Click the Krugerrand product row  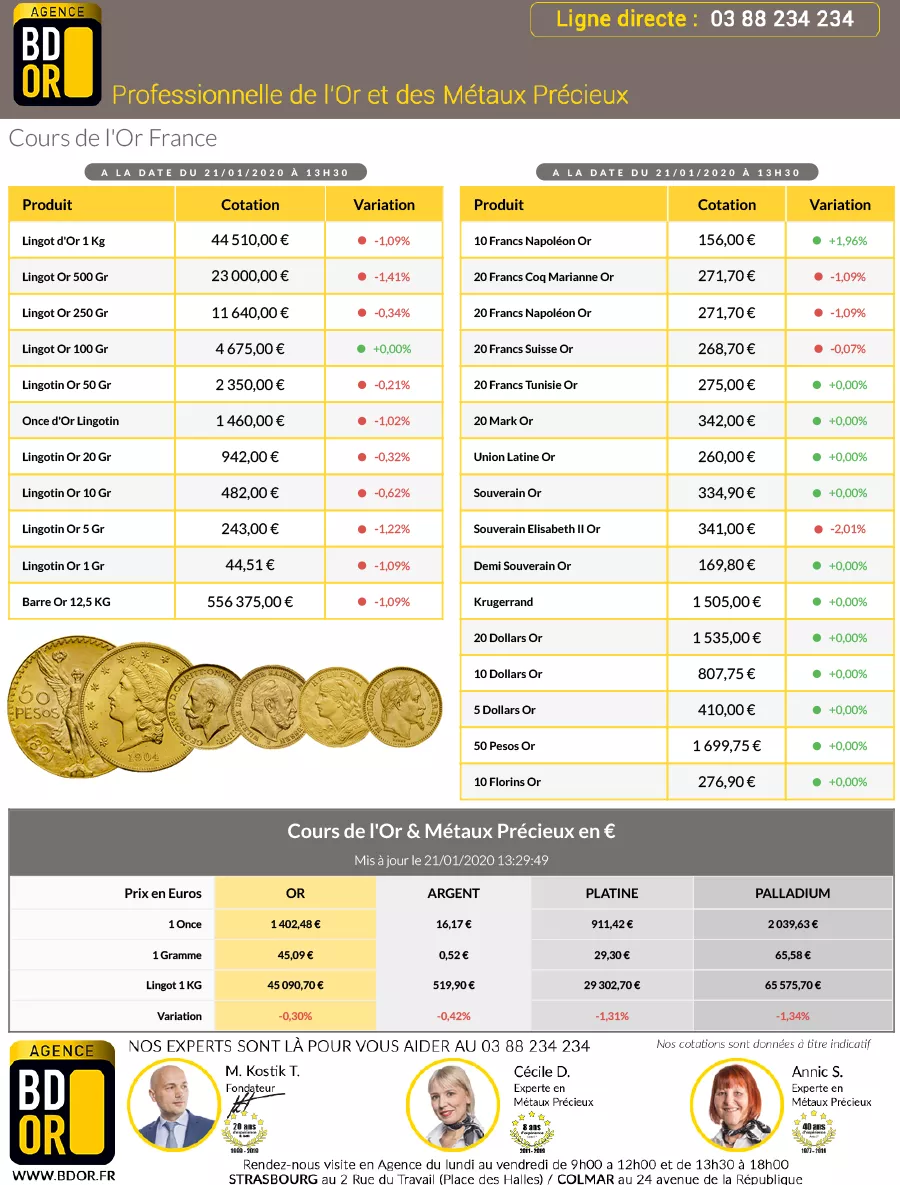(x=504, y=602)
